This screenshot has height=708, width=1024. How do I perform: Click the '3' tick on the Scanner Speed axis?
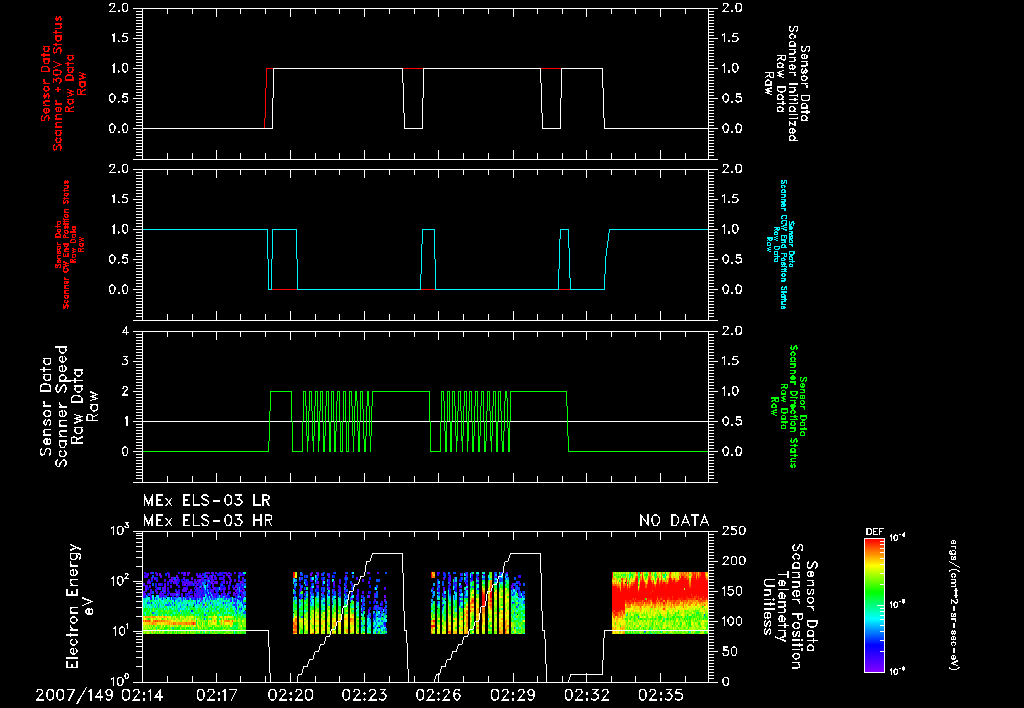coord(125,361)
